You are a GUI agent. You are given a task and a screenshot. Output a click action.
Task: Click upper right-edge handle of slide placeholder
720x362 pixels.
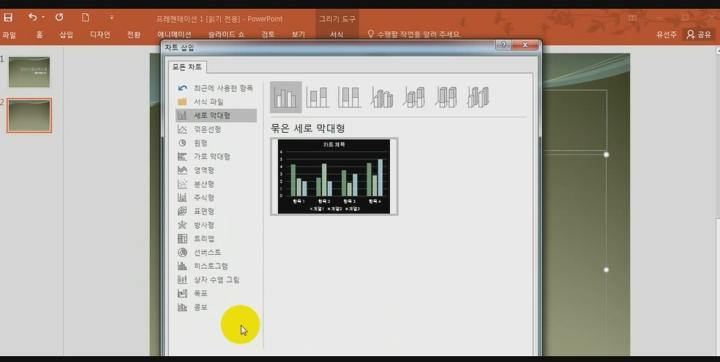click(606, 155)
